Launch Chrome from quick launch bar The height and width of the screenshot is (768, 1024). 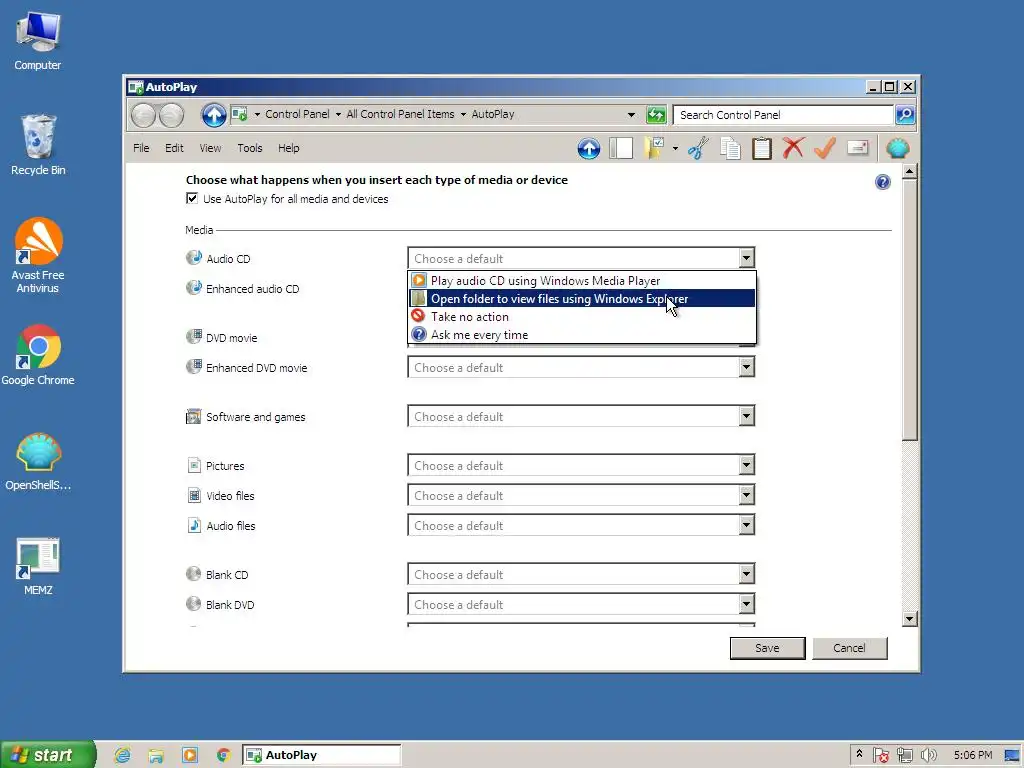pyautogui.click(x=223, y=755)
